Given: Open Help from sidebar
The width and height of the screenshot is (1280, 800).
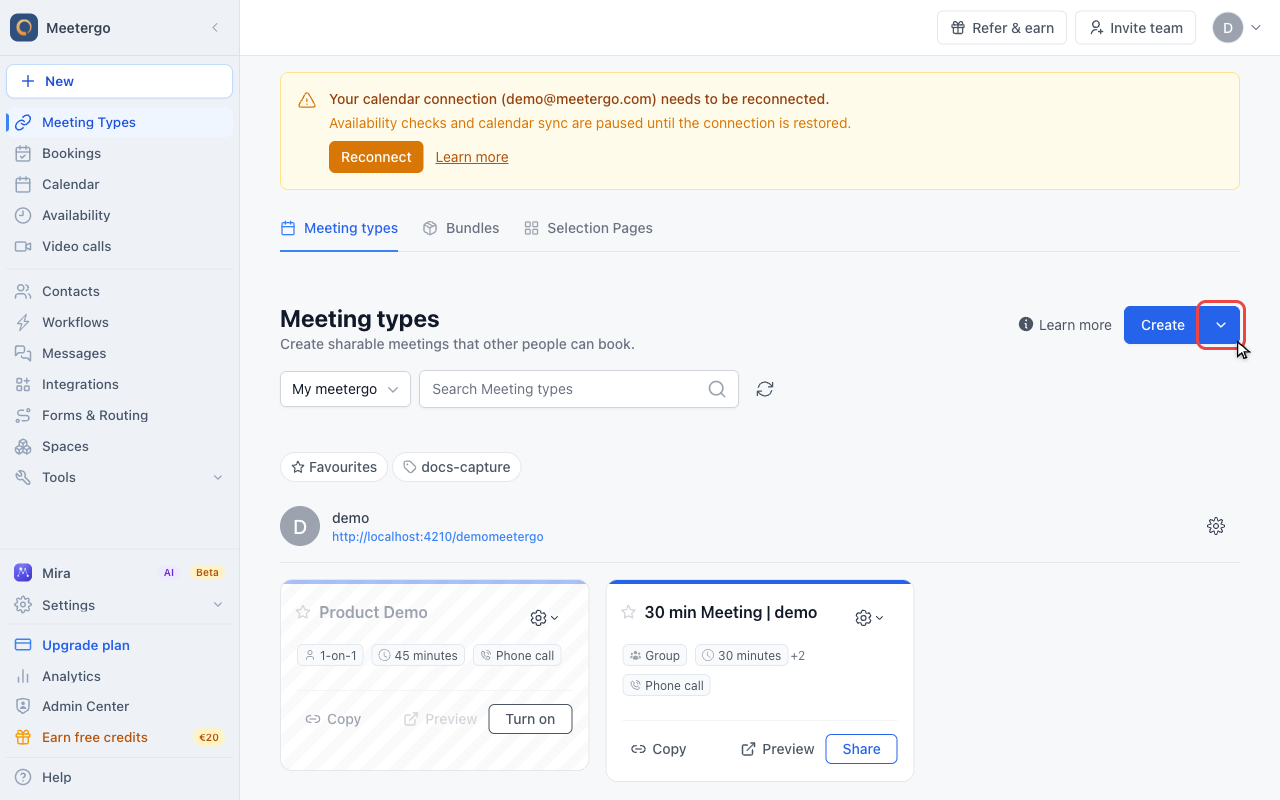Looking at the screenshot, I should tap(120, 777).
